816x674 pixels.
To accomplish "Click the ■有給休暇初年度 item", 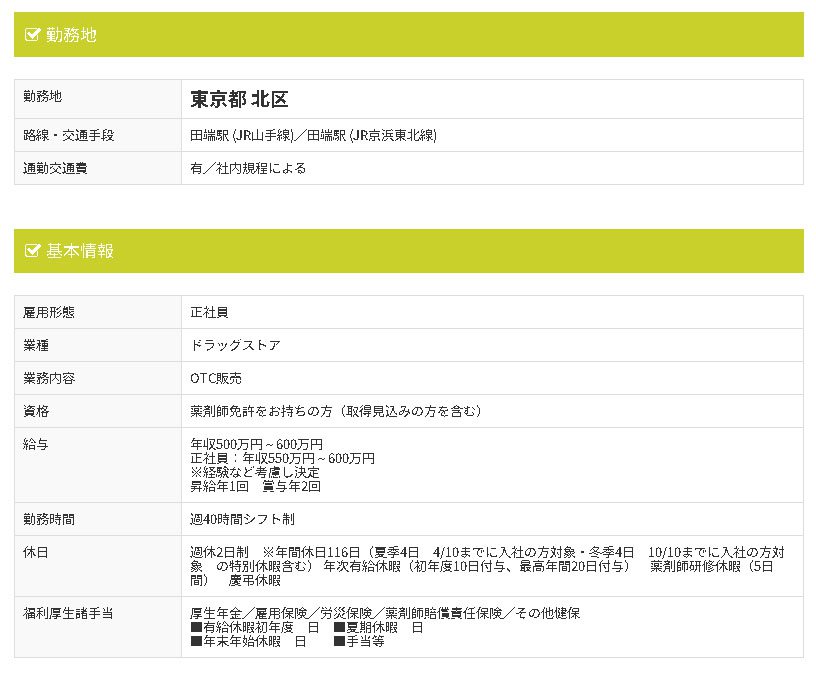I will (254, 628).
